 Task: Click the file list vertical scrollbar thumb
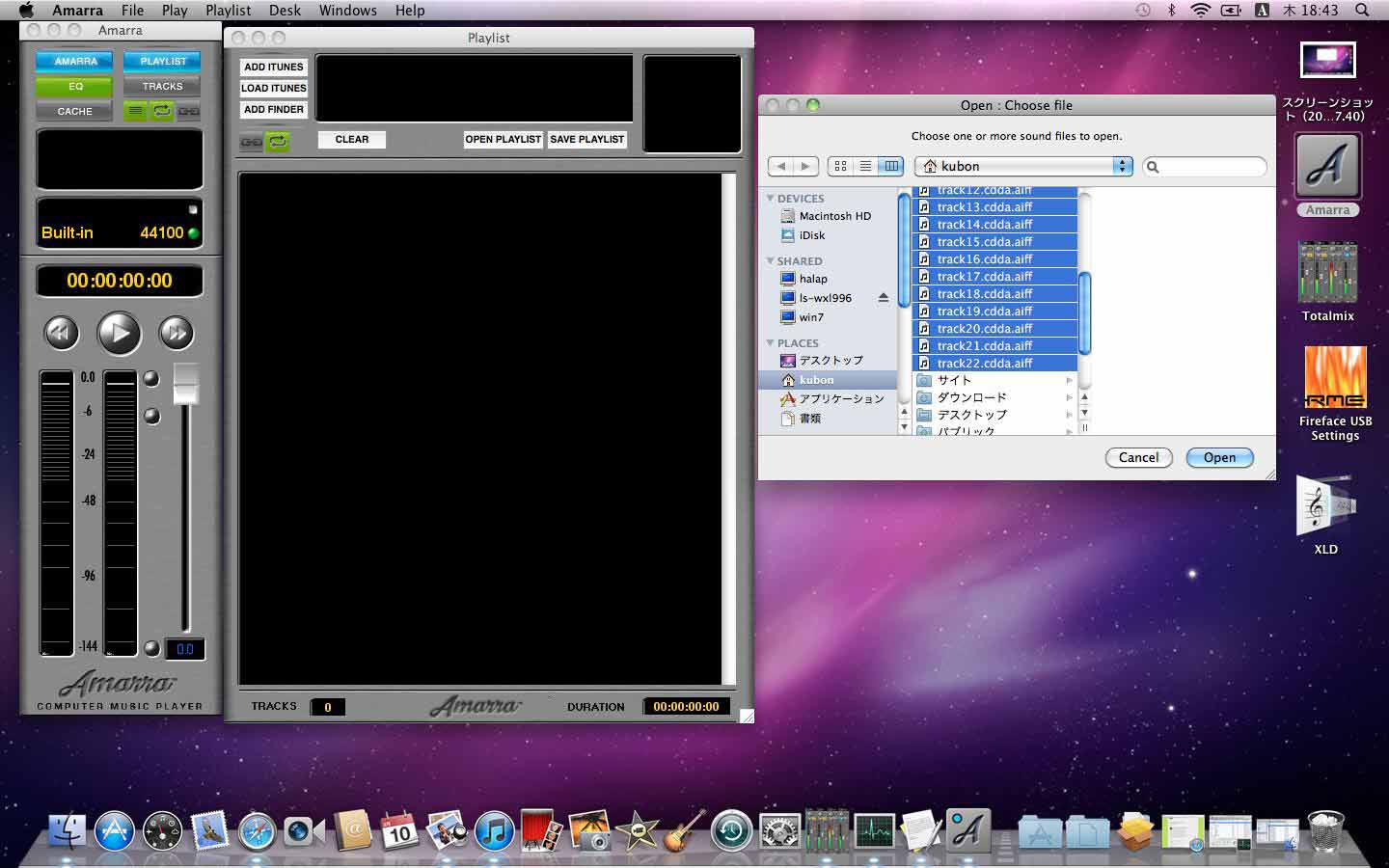pos(1084,313)
